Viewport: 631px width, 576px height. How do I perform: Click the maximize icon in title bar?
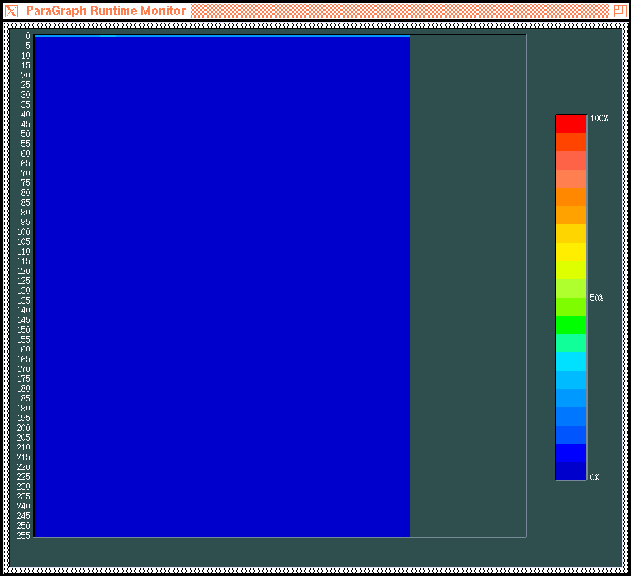pyautogui.click(x=619, y=10)
